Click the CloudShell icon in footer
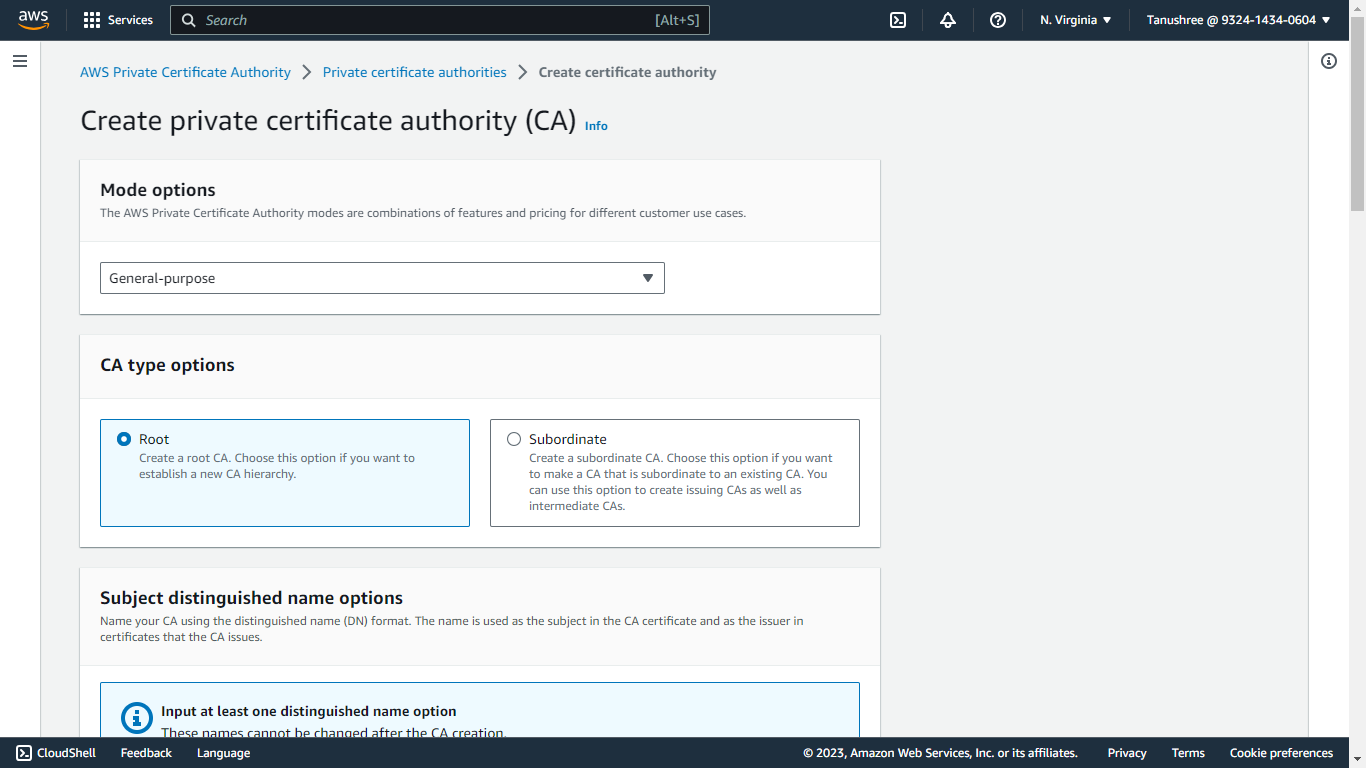 (x=24, y=753)
